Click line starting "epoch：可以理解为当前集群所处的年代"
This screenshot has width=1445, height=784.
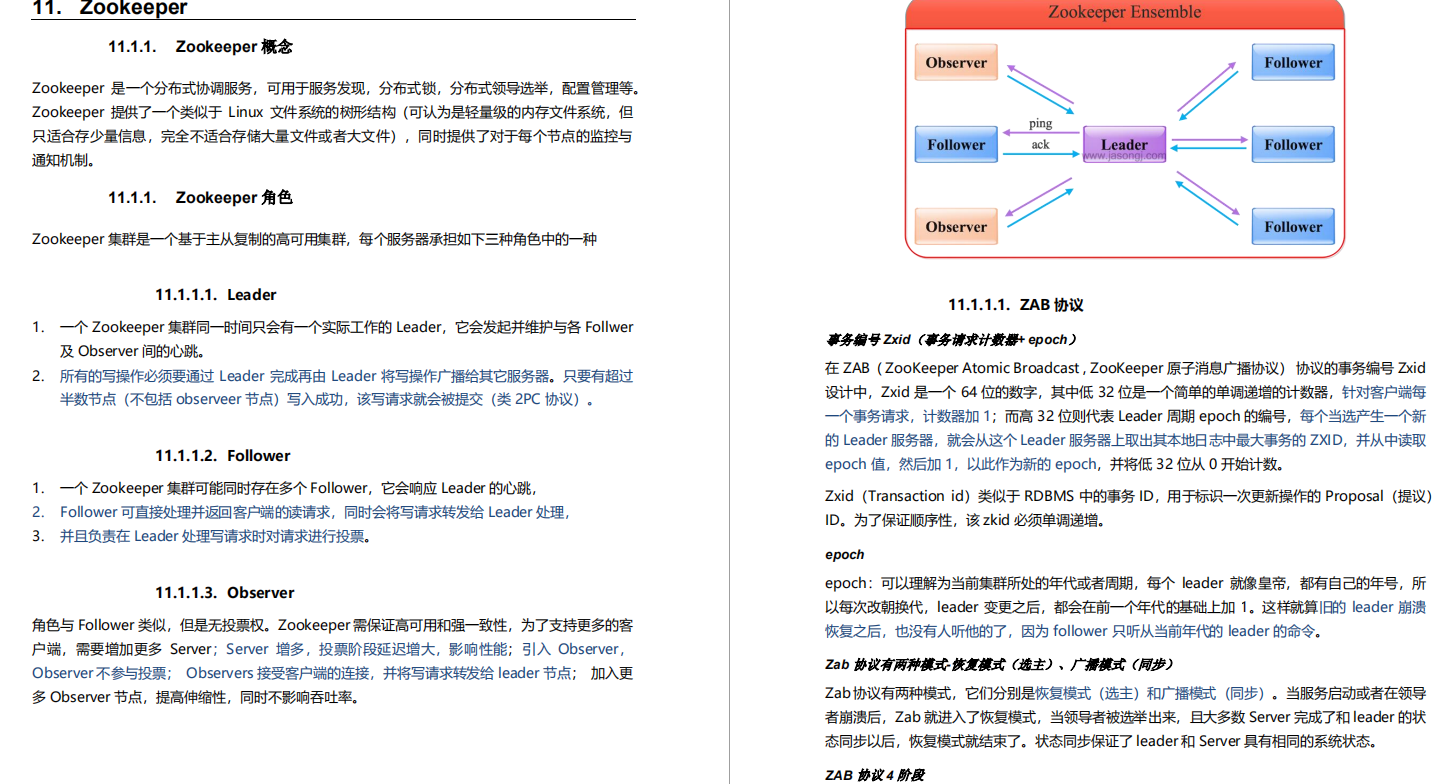tap(1126, 583)
